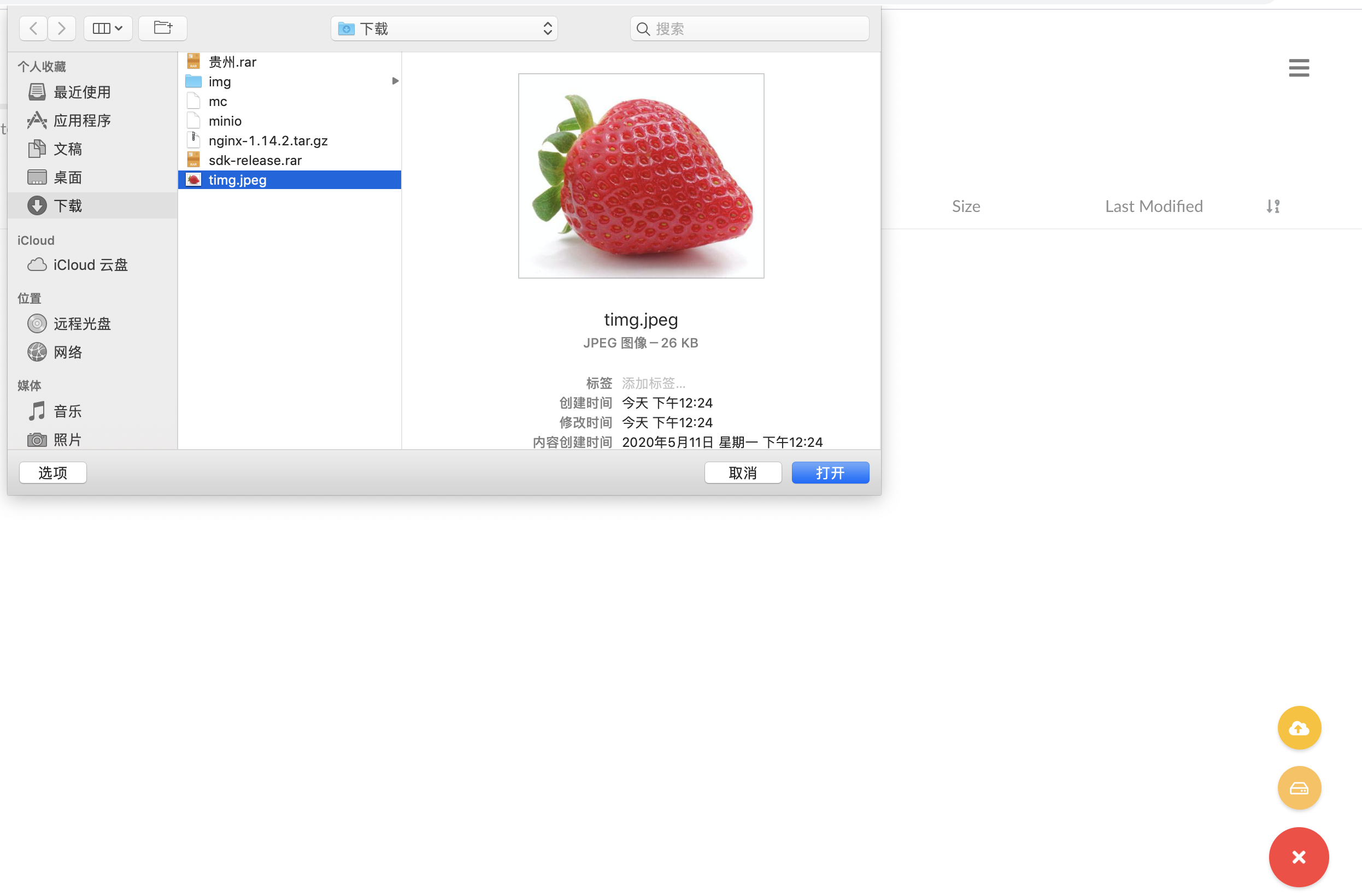1362x896 pixels.
Task: Click the yellow cloud upload icon
Action: click(1299, 728)
